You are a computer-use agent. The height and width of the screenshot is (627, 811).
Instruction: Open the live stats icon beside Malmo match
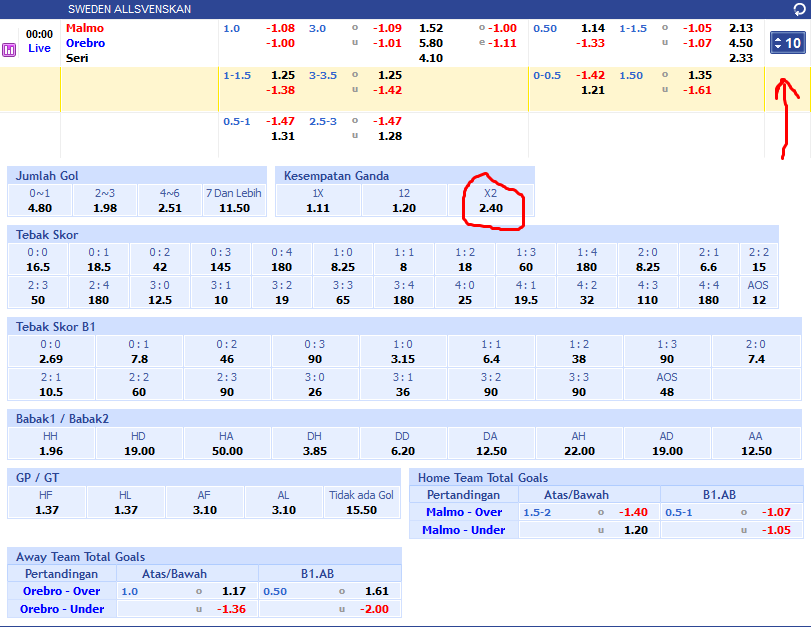(x=9, y=50)
